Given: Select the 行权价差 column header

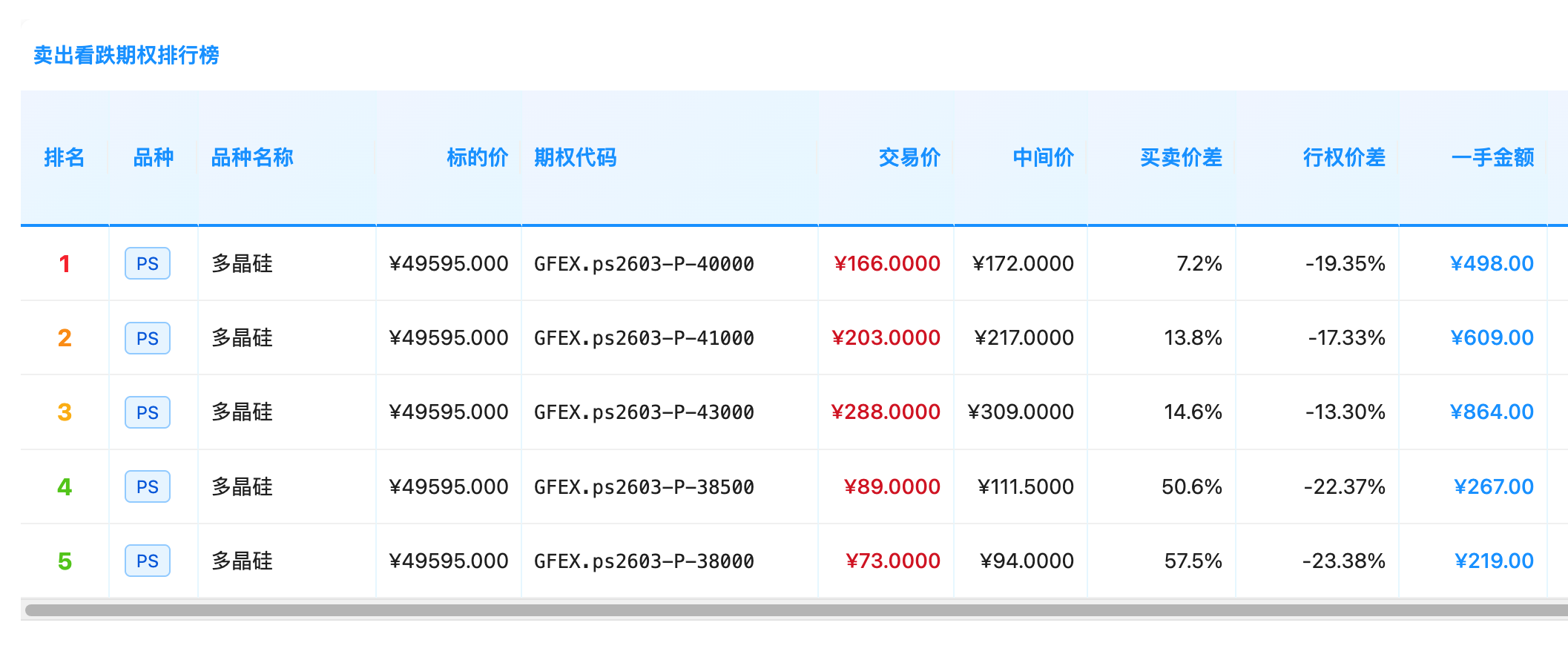Looking at the screenshot, I should [1343, 157].
